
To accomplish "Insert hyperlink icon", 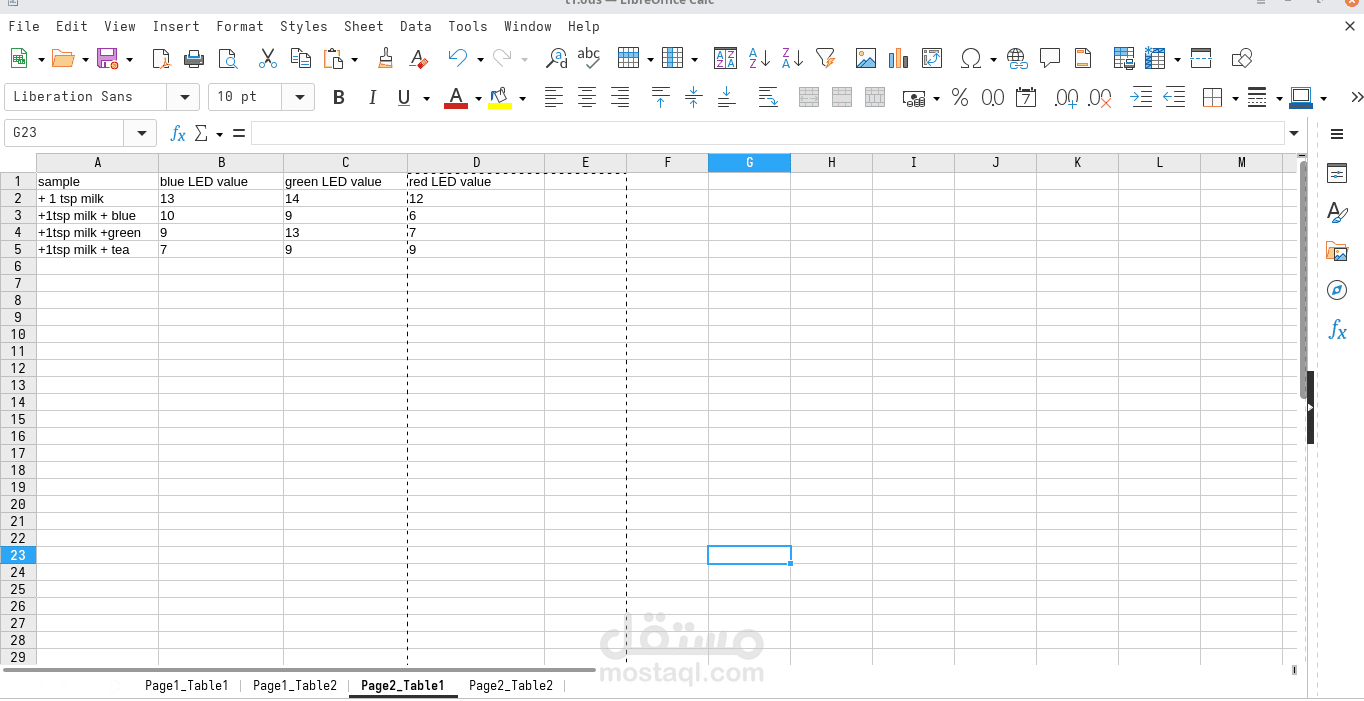I will [x=1017, y=59].
